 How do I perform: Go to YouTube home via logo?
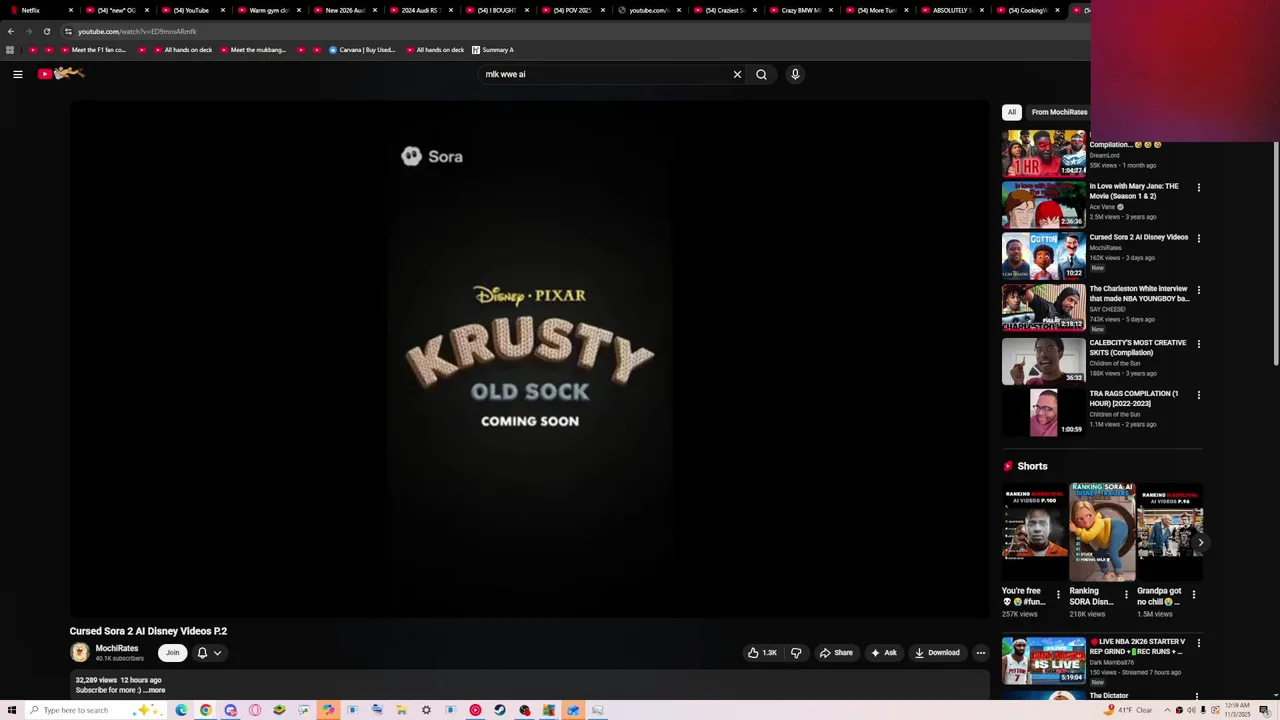tap(61, 73)
